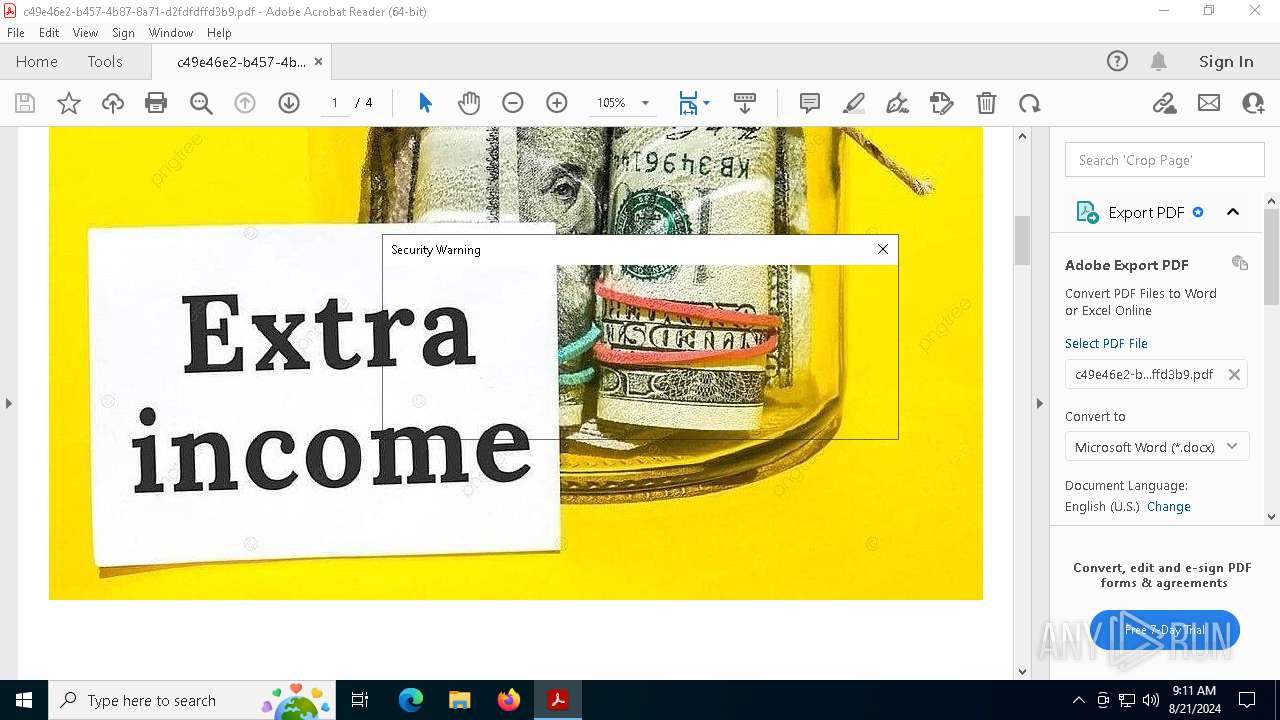Open the File menu
Viewport: 1280px width, 720px height.
point(16,33)
